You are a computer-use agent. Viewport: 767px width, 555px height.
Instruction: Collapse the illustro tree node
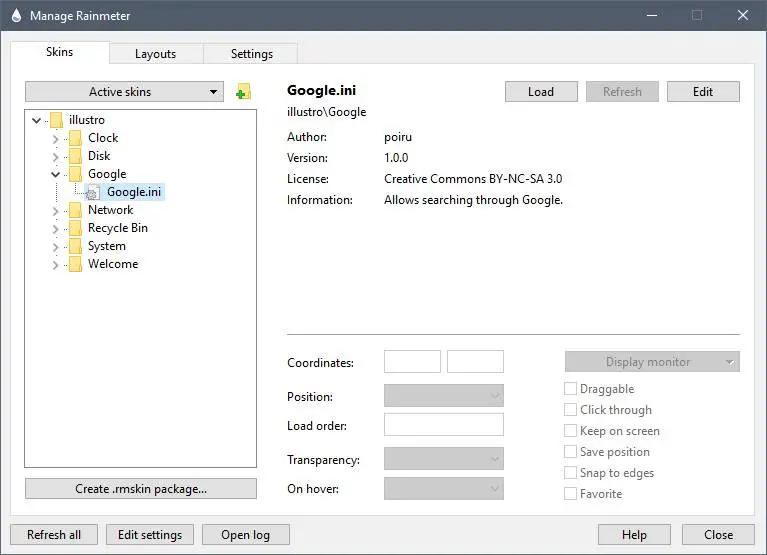point(36,120)
